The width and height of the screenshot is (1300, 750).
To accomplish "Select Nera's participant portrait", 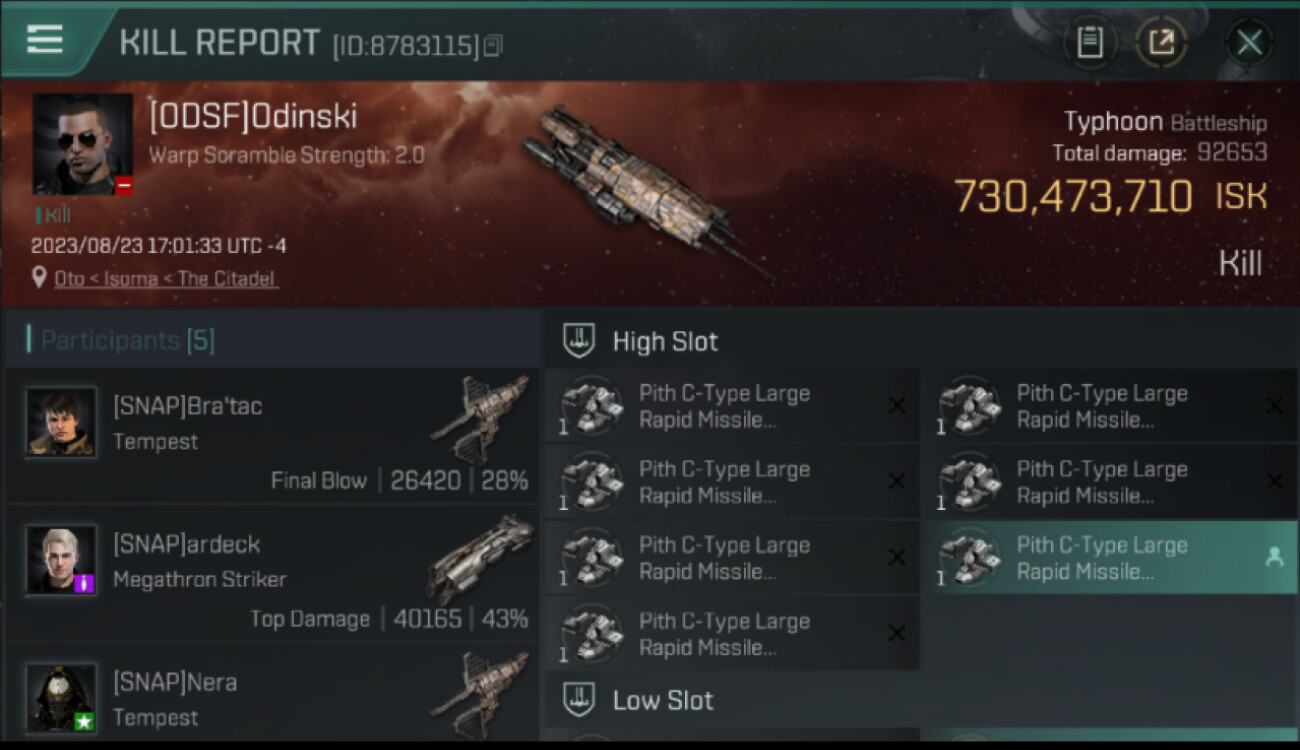I will (61, 697).
